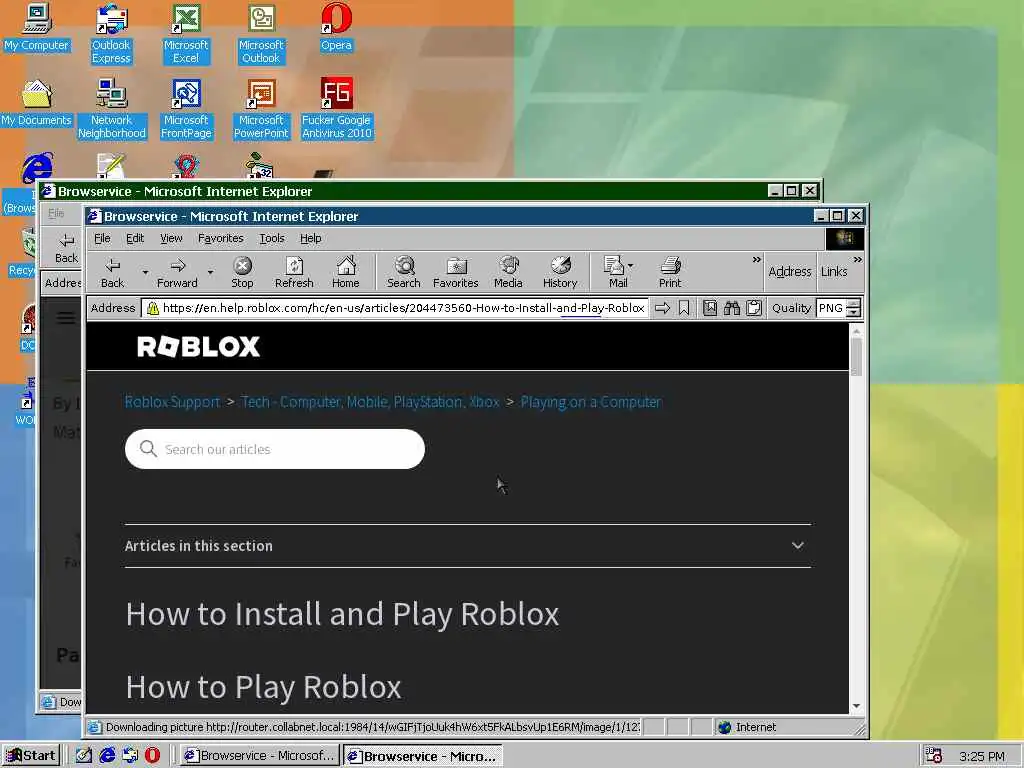This screenshot has width=1024, height=768.
Task: Follow the Tech - Computer, Mobile, PlayStation, Xbox link
Action: tap(370, 402)
